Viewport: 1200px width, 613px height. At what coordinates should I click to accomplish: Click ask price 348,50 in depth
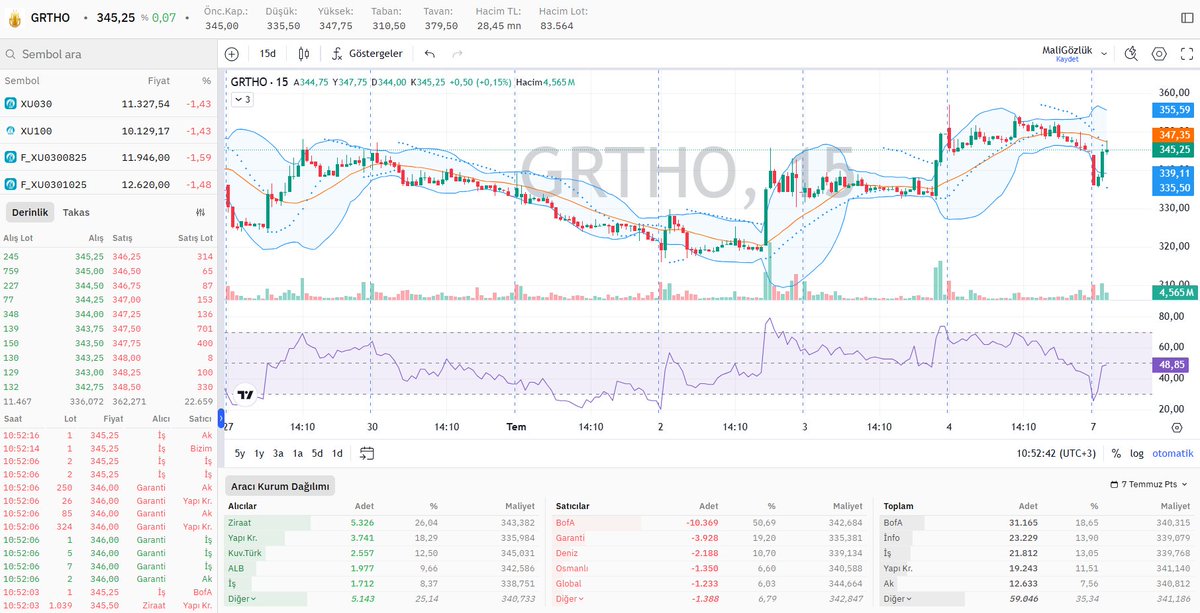(x=126, y=386)
